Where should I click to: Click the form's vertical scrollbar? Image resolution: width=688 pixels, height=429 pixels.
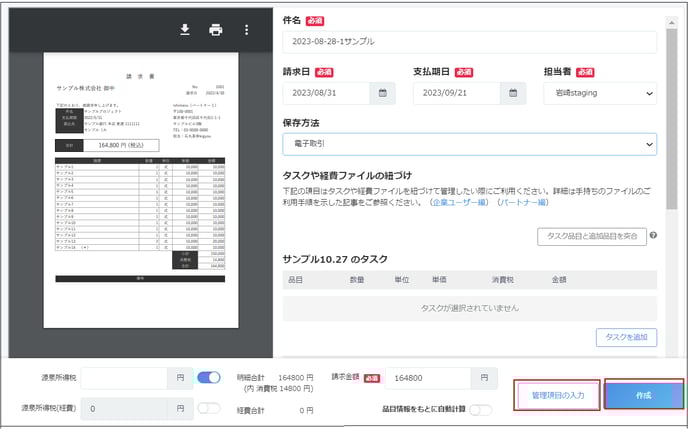[x=672, y=118]
